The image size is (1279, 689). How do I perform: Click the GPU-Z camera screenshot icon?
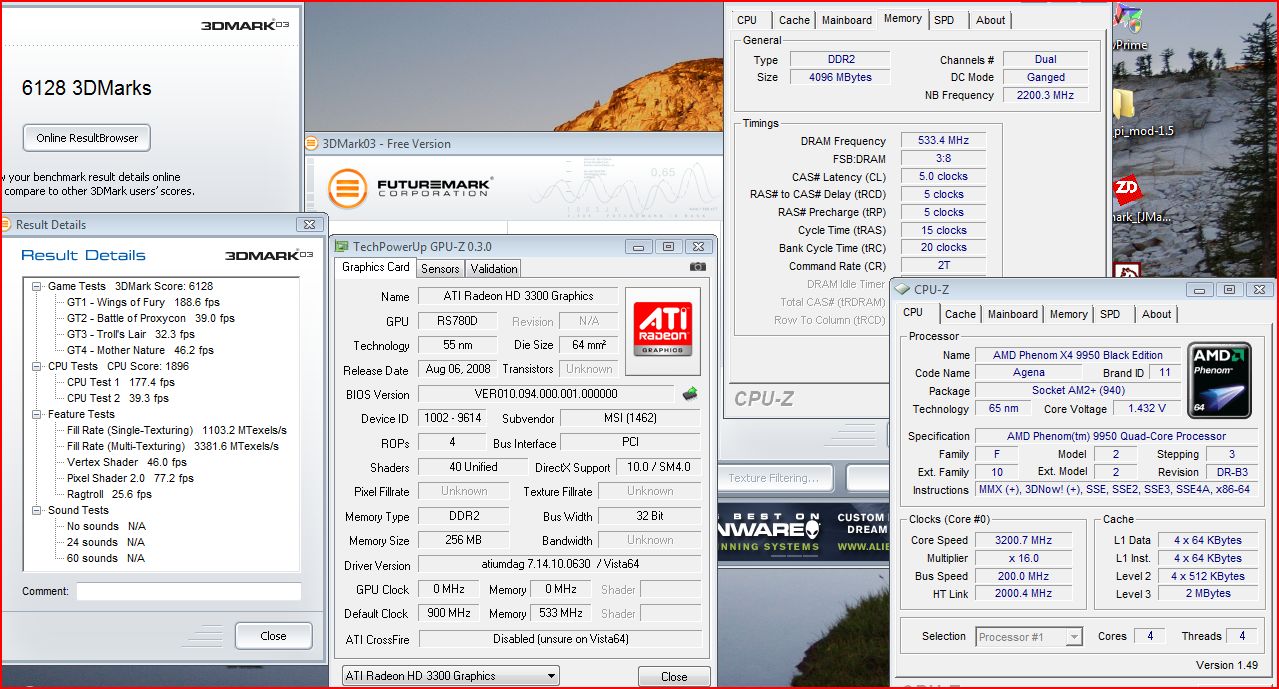tap(698, 267)
